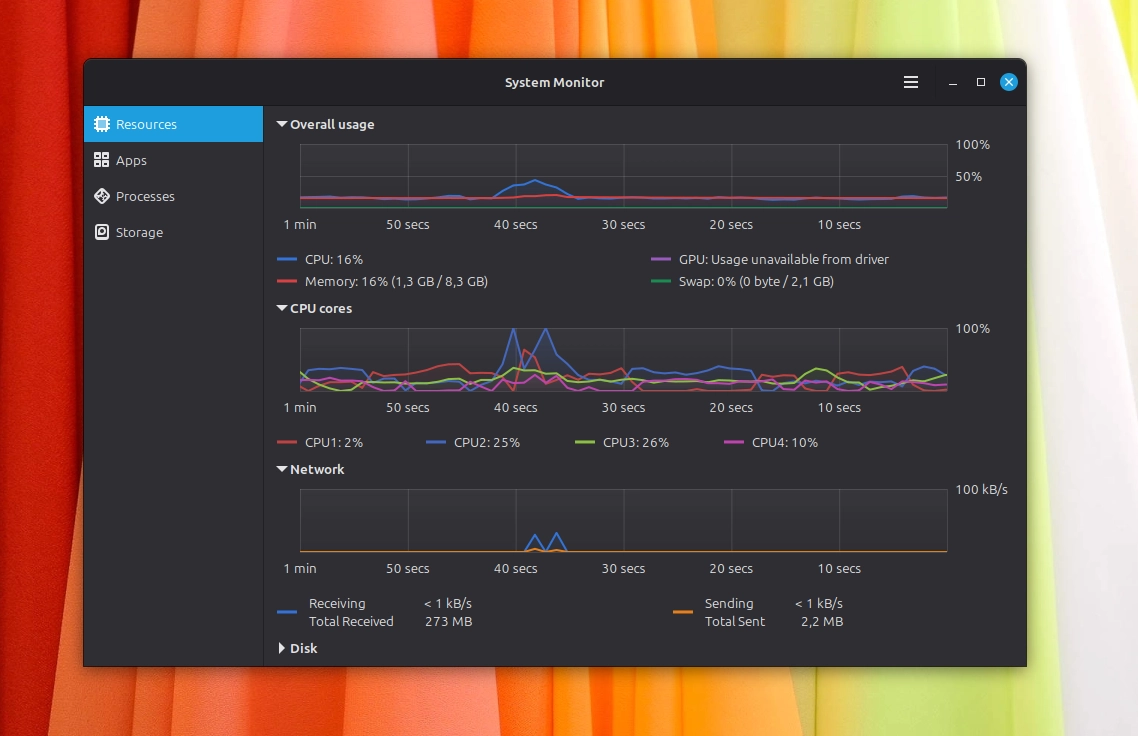Maximize the System Monitor window
Screen dimensions: 1138x736
click(981, 82)
